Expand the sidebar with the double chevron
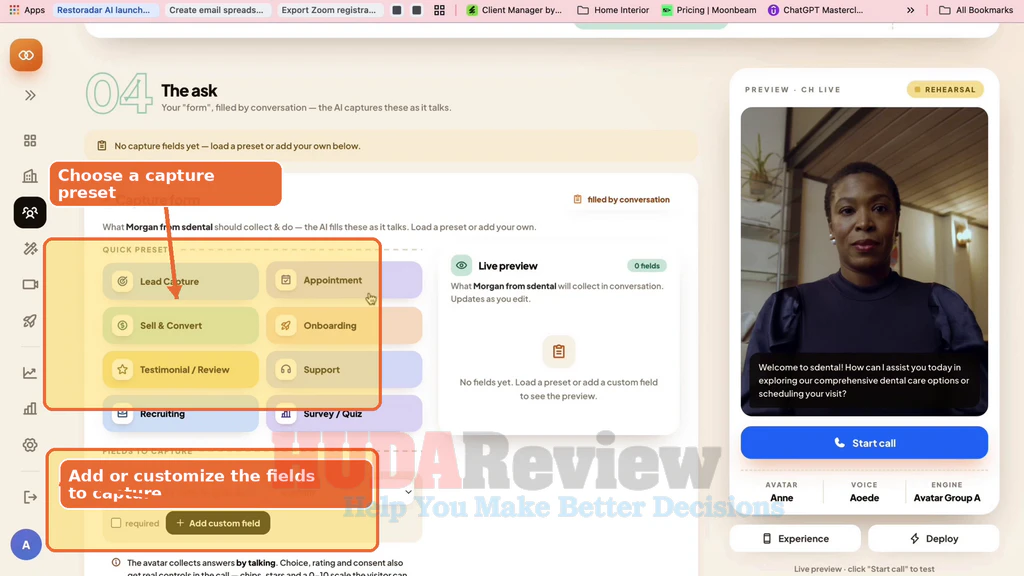Image resolution: width=1024 pixels, height=576 pixels. point(30,95)
